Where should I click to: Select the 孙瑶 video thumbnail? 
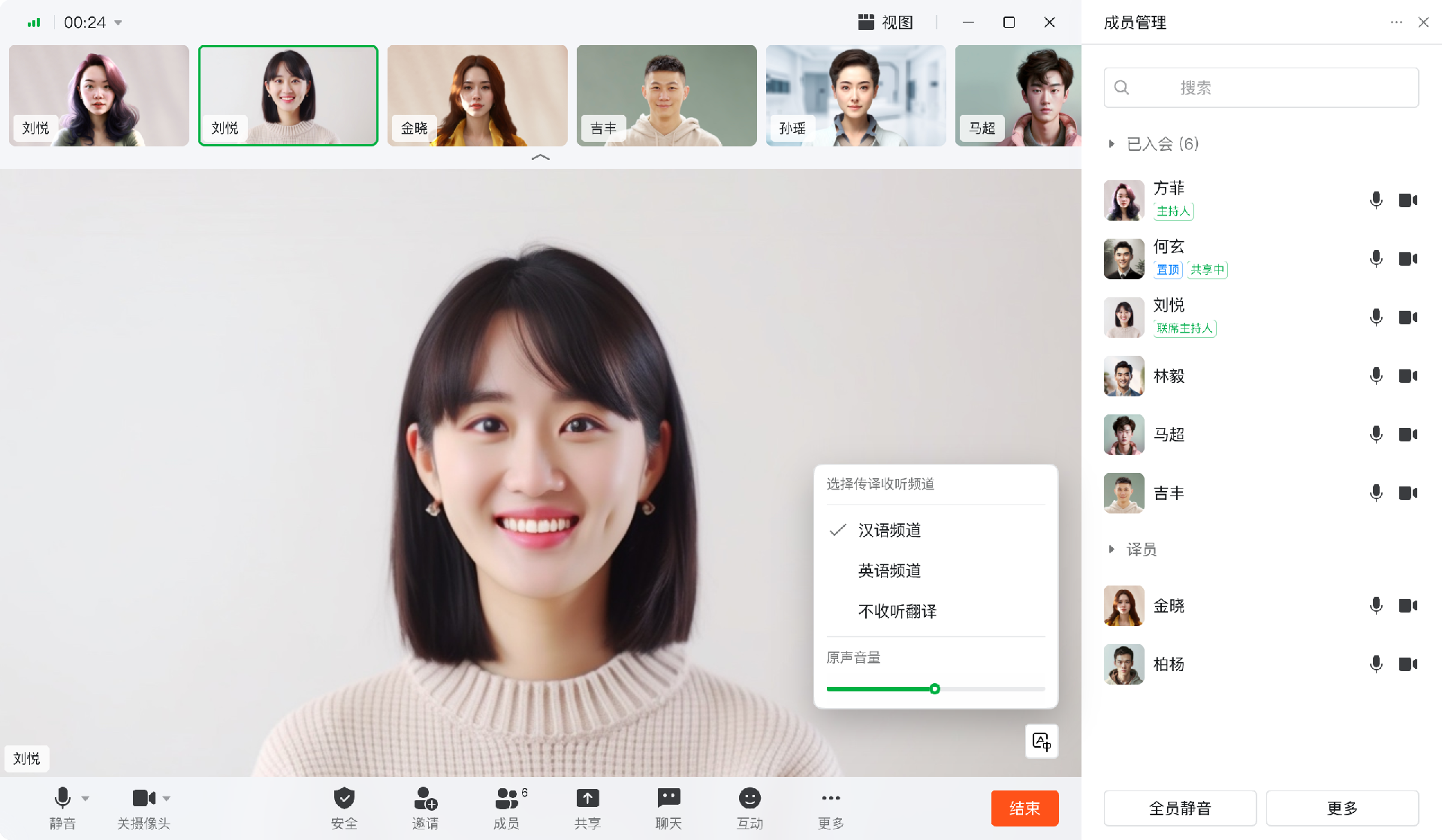coord(856,95)
